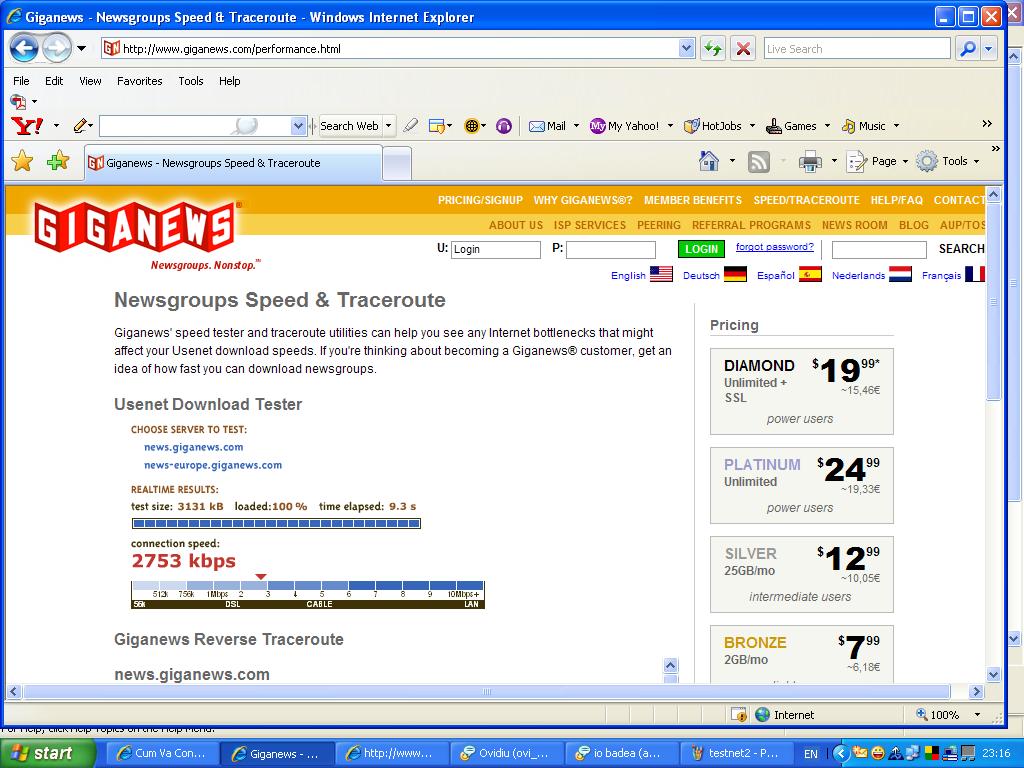1024x768 pixels.
Task: Click the Giganews logo
Action: (136, 227)
